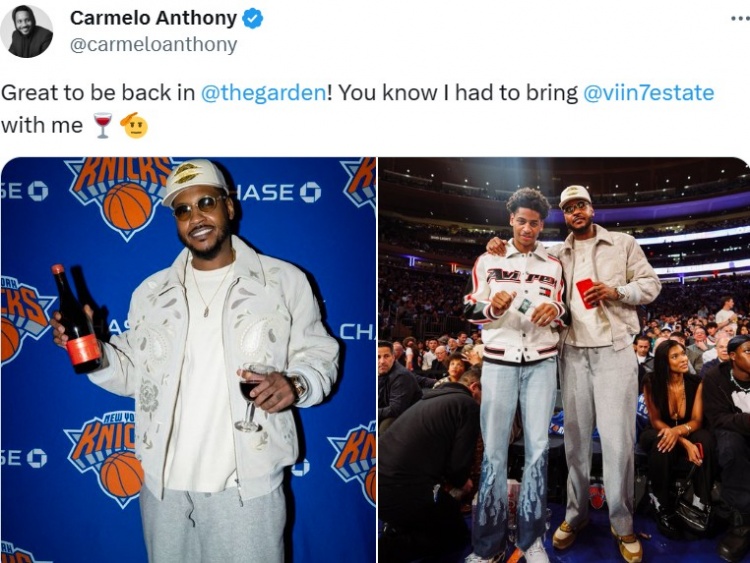Click the tweet text body

click(357, 109)
